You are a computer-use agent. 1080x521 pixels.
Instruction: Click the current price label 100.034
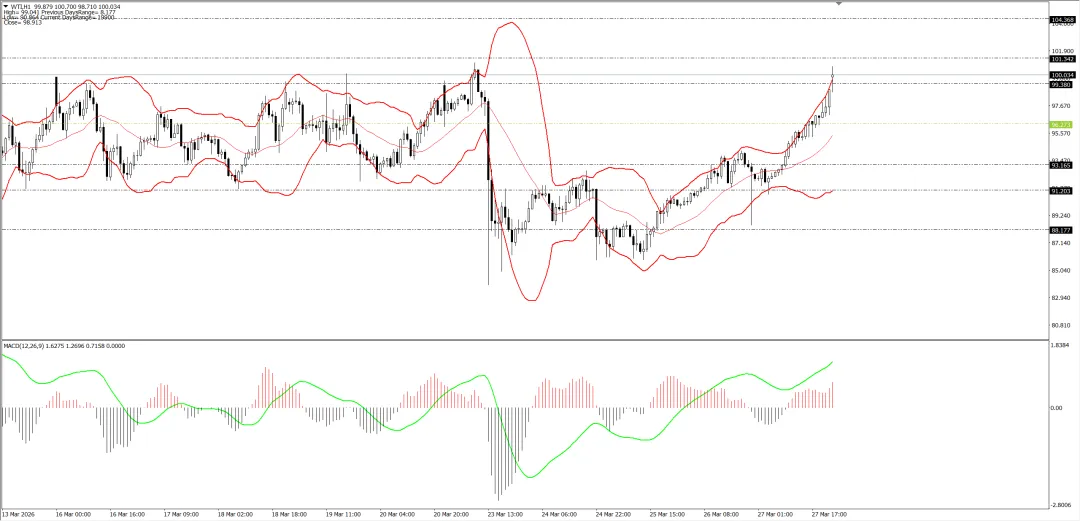coord(1063,74)
